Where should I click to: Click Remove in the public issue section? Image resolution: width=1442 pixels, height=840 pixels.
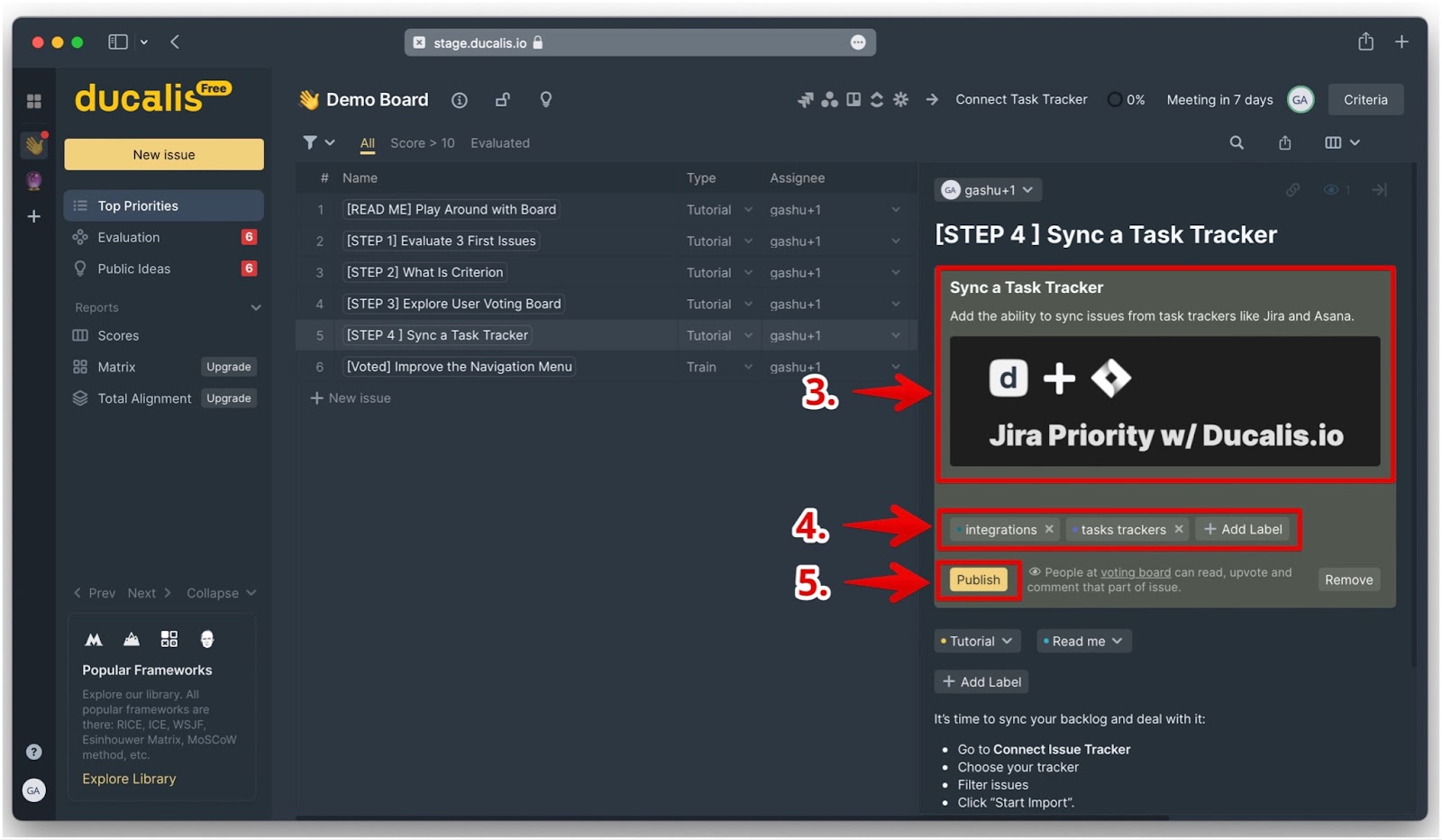click(1348, 580)
